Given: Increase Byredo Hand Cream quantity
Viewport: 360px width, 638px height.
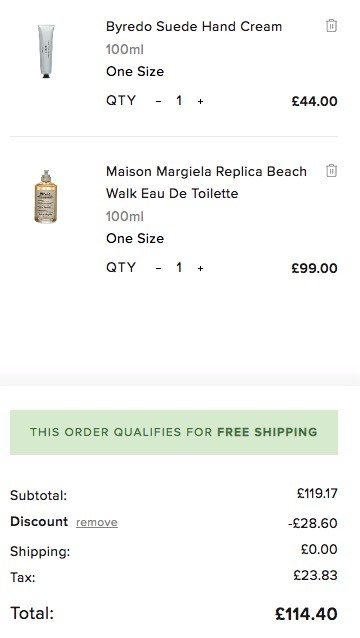Looking at the screenshot, I should click(x=200, y=101).
